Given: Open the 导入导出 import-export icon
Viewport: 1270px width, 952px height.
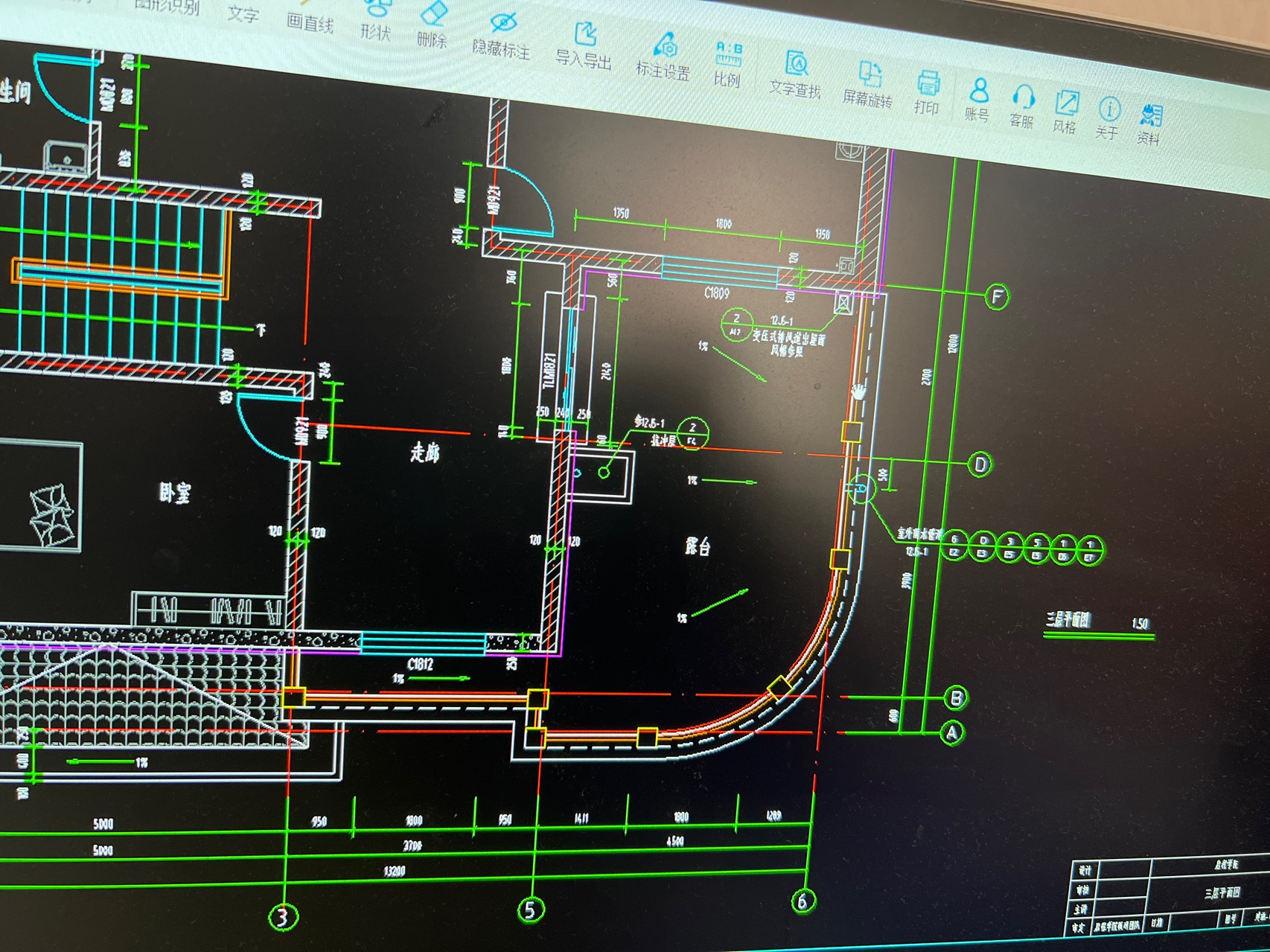Looking at the screenshot, I should [x=587, y=33].
